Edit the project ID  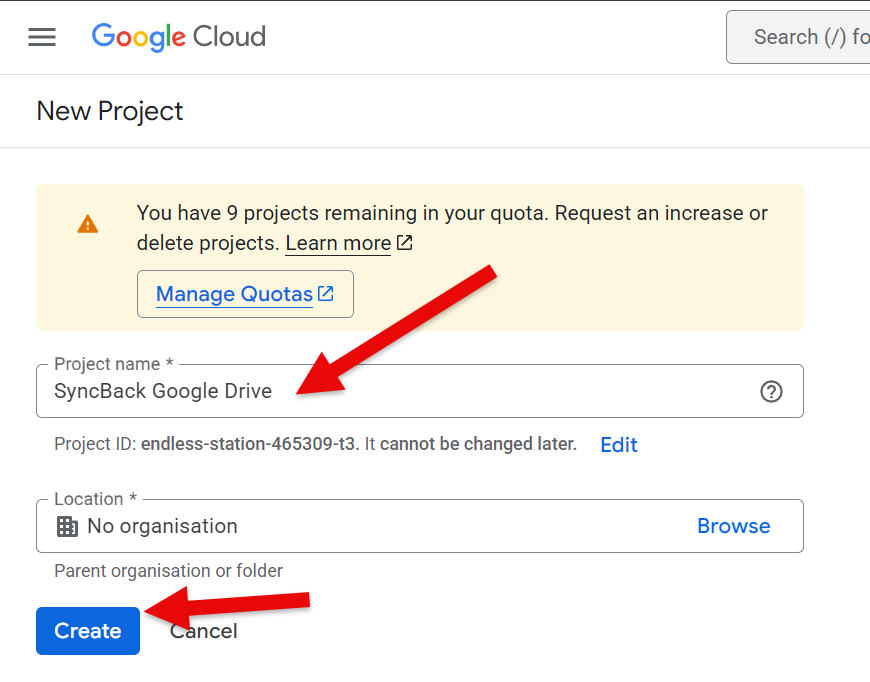point(619,445)
